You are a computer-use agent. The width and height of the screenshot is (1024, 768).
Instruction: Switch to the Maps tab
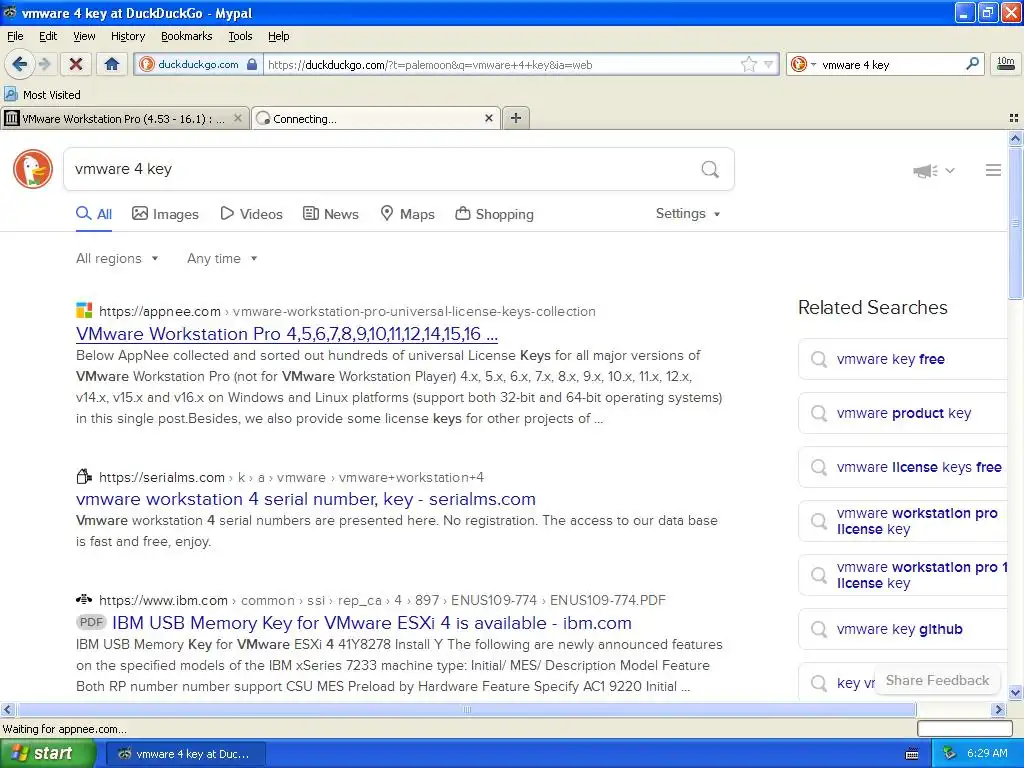408,214
